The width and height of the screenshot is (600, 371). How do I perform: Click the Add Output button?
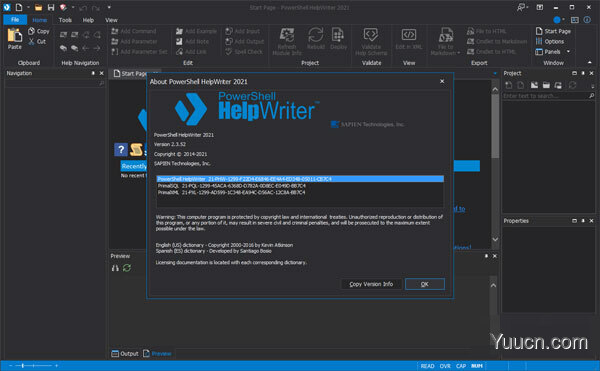(x=245, y=41)
